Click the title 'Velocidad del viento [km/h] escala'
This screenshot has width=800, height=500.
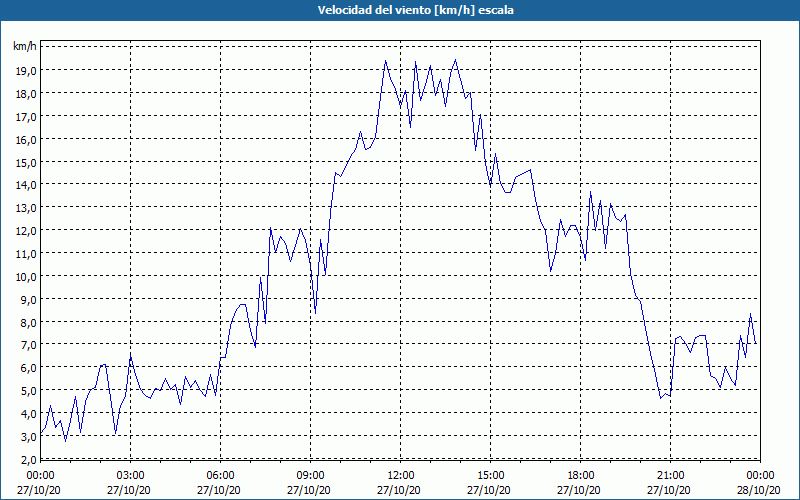(x=415, y=10)
